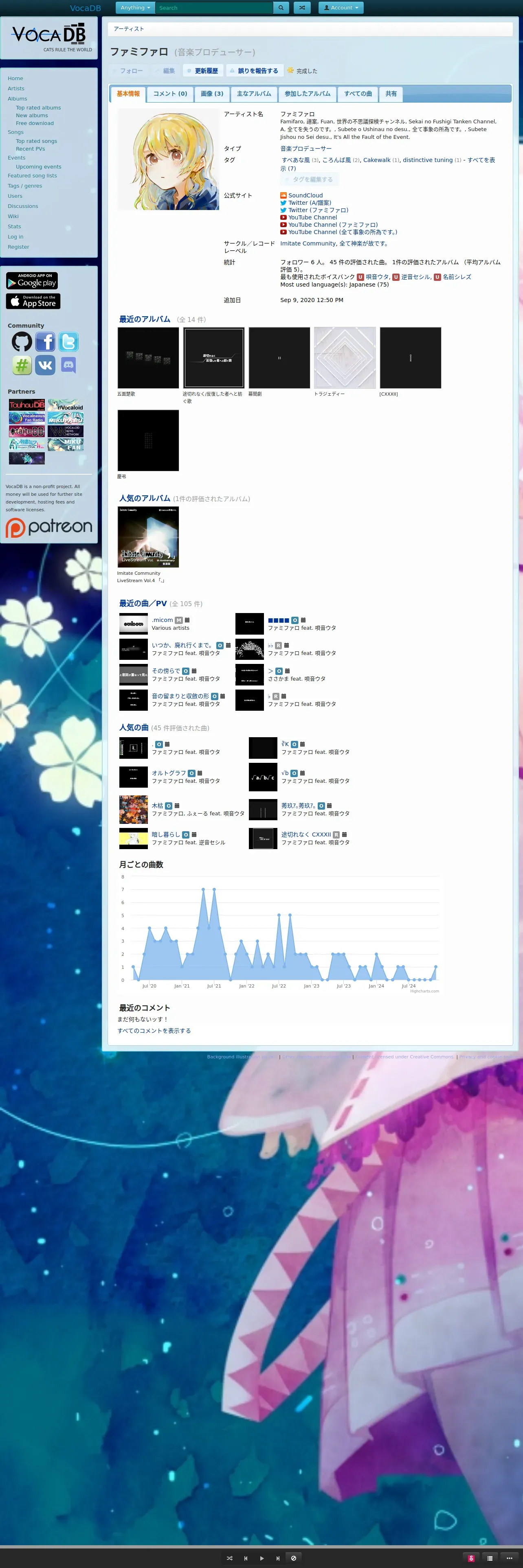Click next track in player bar
The width and height of the screenshot is (523, 1568).
pos(278,1558)
